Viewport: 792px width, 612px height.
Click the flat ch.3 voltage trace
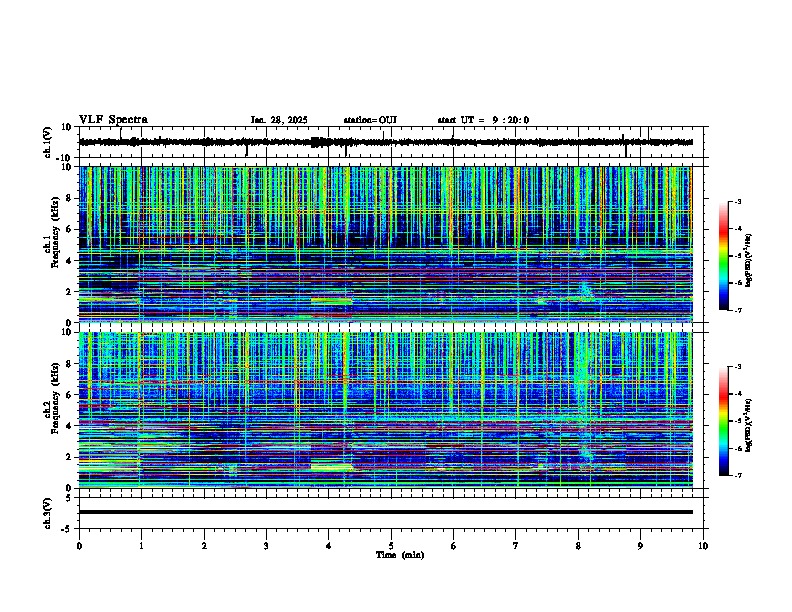pyautogui.click(x=386, y=512)
